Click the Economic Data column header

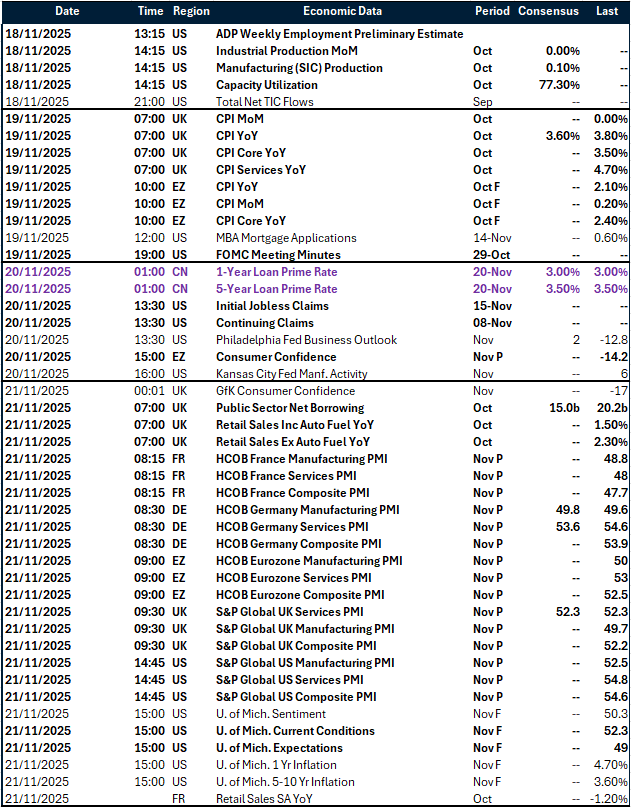click(x=343, y=11)
